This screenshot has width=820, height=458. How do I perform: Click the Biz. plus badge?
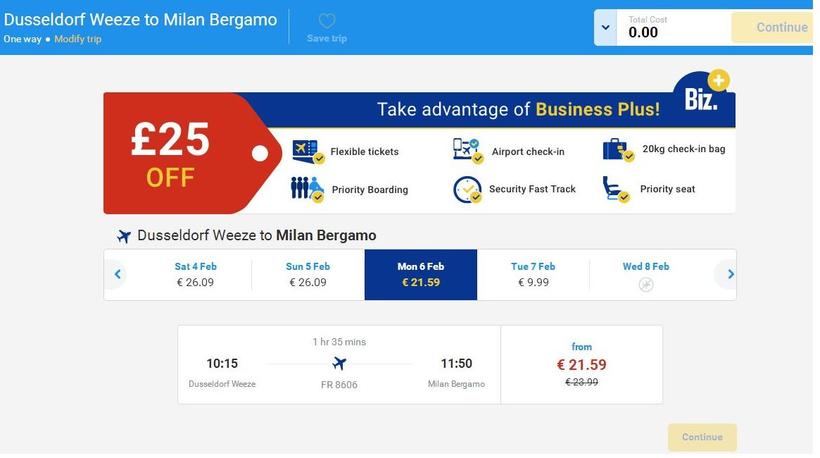(x=704, y=97)
